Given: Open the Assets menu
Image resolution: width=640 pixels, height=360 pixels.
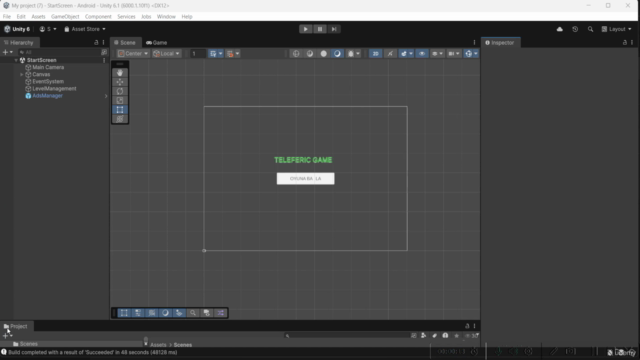Looking at the screenshot, I should pos(38,17).
